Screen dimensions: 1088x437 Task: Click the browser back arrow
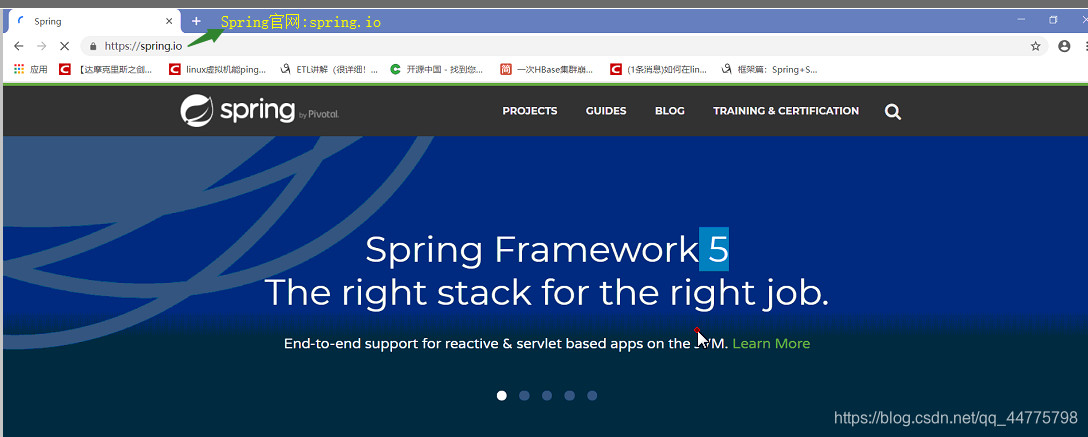point(19,46)
